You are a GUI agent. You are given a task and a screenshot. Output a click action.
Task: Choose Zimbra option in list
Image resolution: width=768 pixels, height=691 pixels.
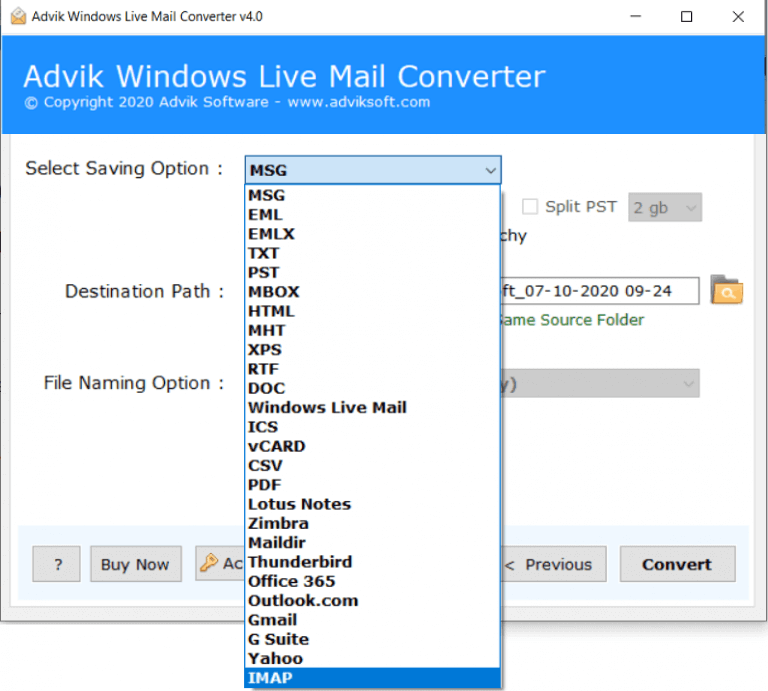(372, 524)
